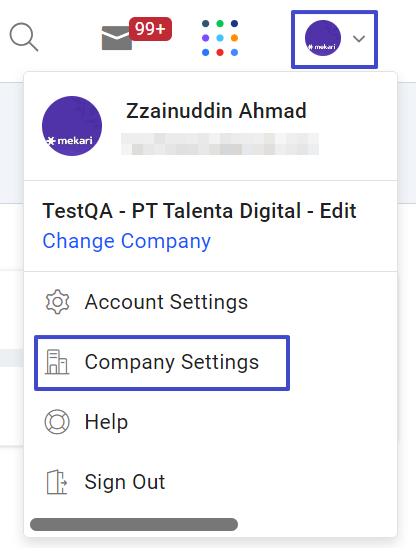Click the horizontal scrollbar at menu bottom
Viewport: 416px width, 548px height.
[x=134, y=525]
